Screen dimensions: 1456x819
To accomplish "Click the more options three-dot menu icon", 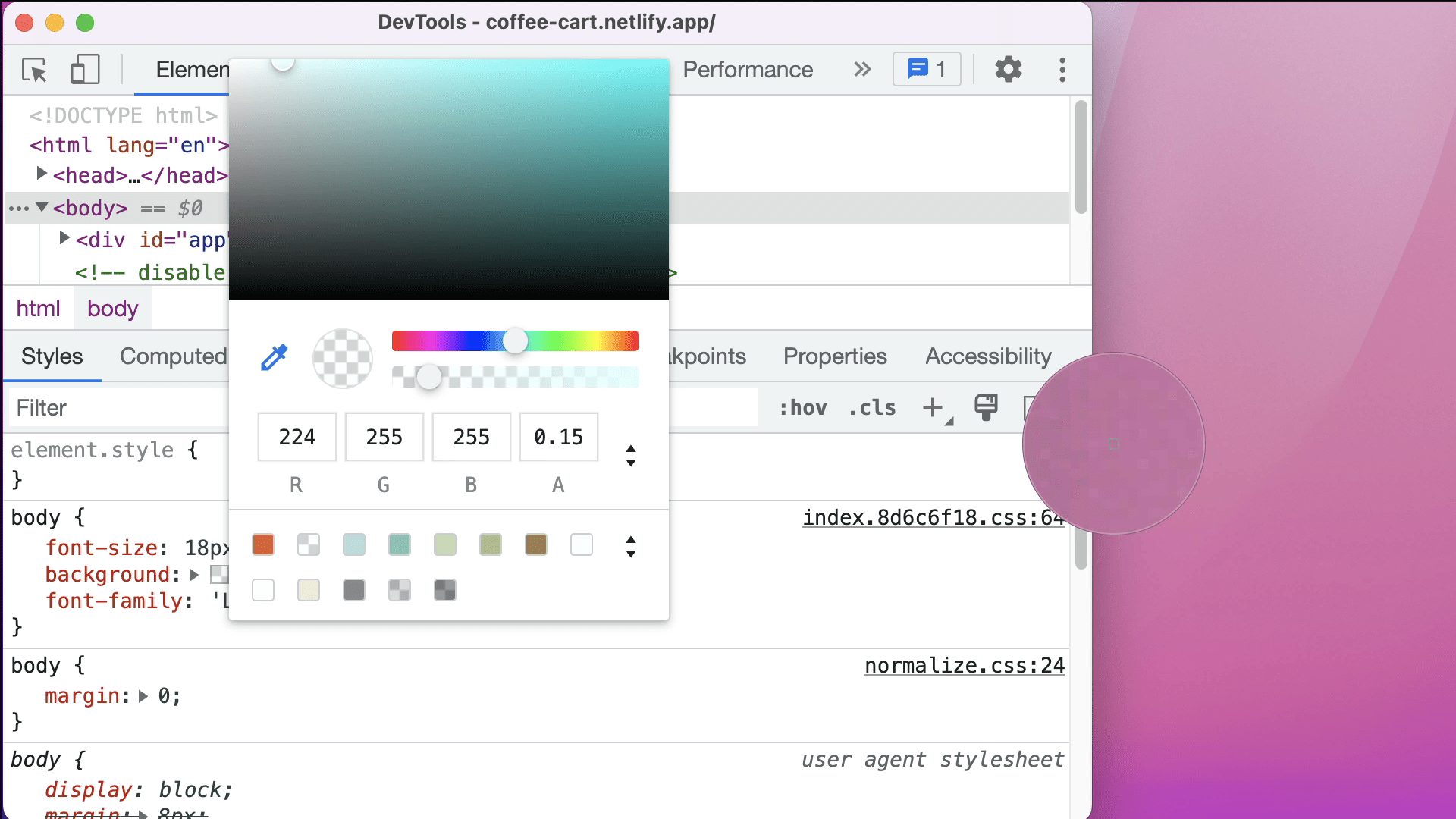I will click(x=1062, y=69).
